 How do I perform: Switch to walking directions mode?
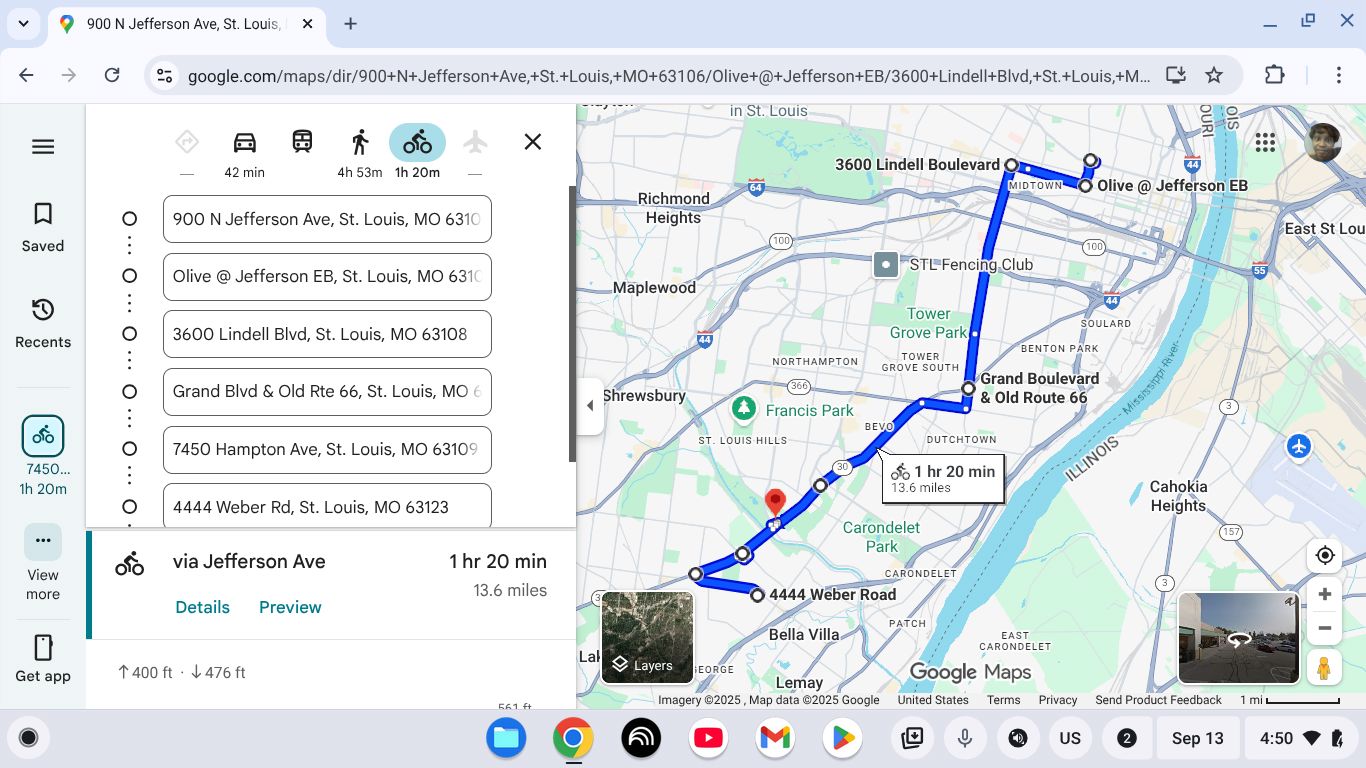[360, 142]
